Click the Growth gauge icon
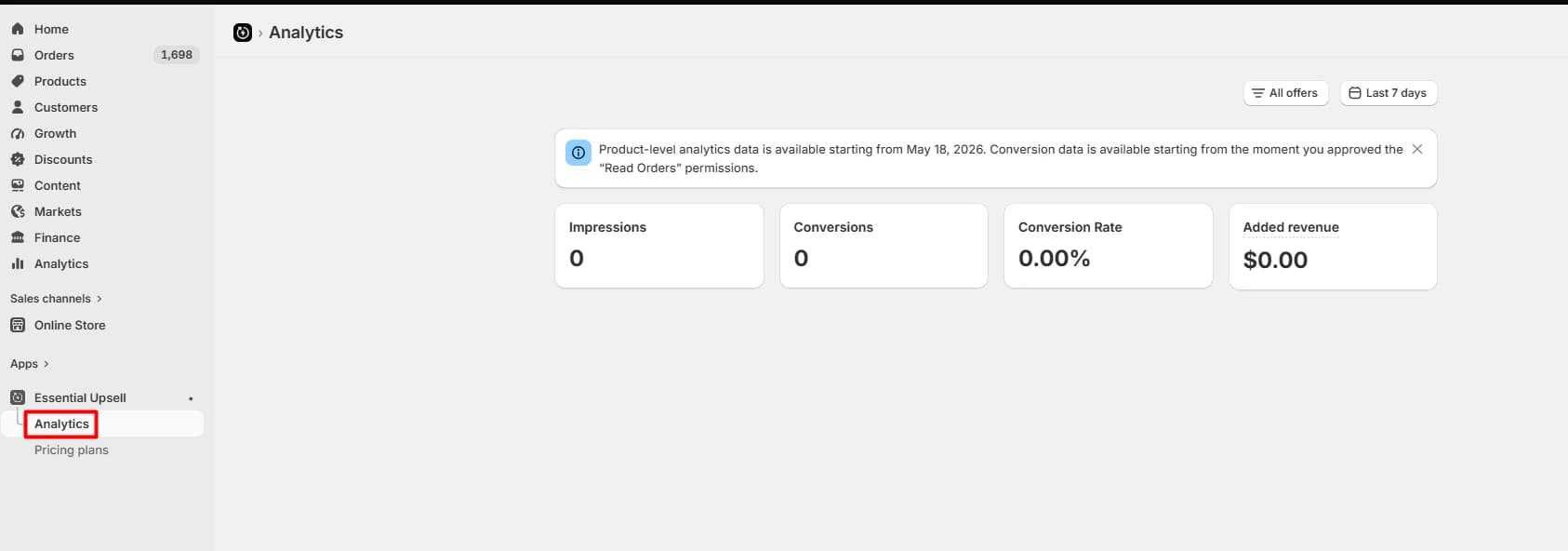Image resolution: width=1568 pixels, height=551 pixels. coord(18,133)
